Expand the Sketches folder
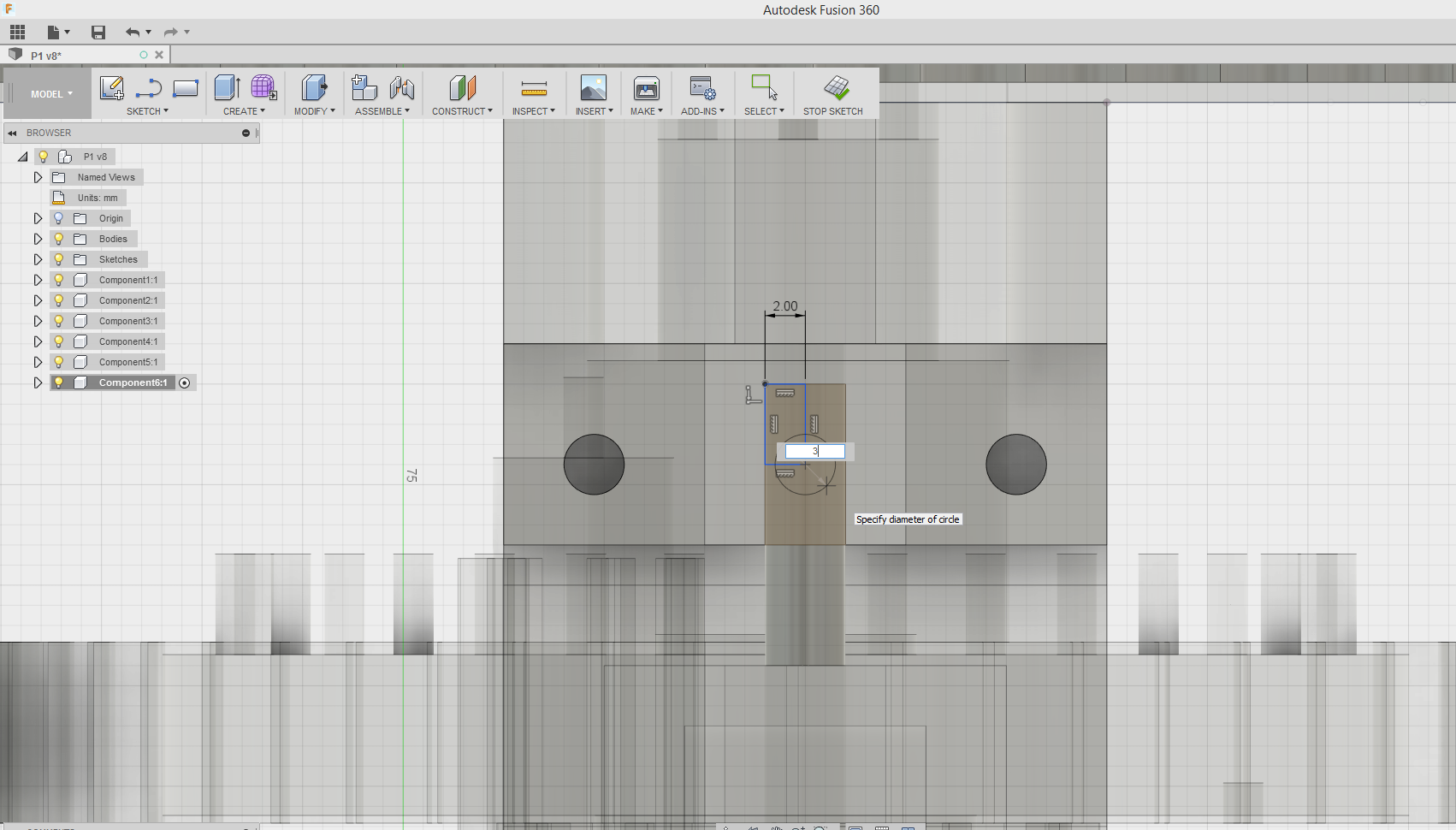 (38, 259)
